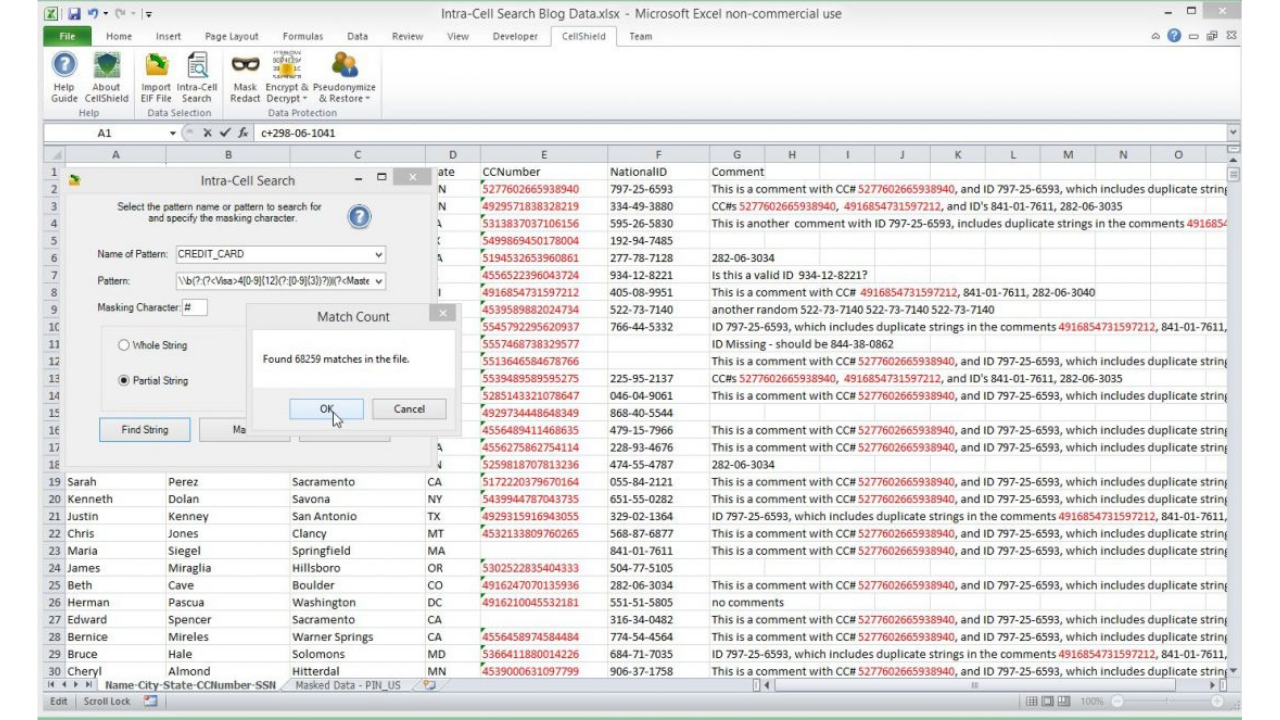Image resolution: width=1280 pixels, height=720 pixels.
Task: Open help in Intra-Cell Search dialog
Action: click(x=359, y=216)
